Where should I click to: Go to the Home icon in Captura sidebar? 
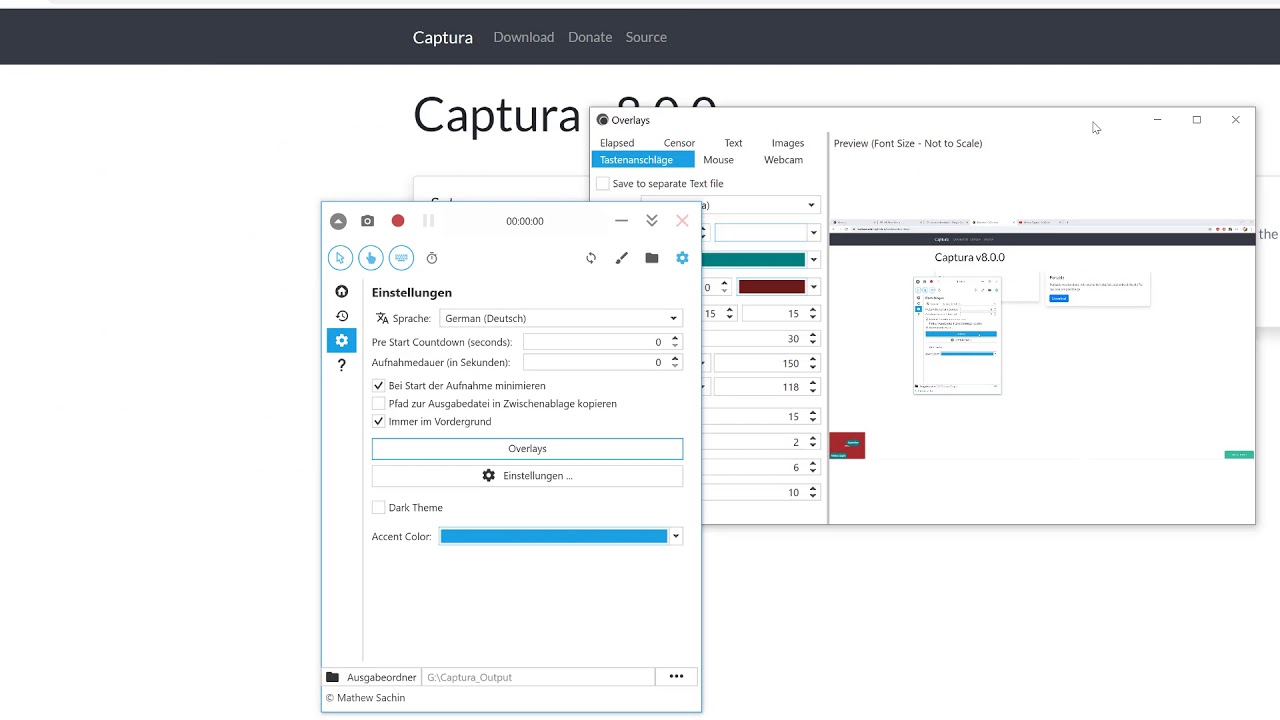[x=342, y=292]
